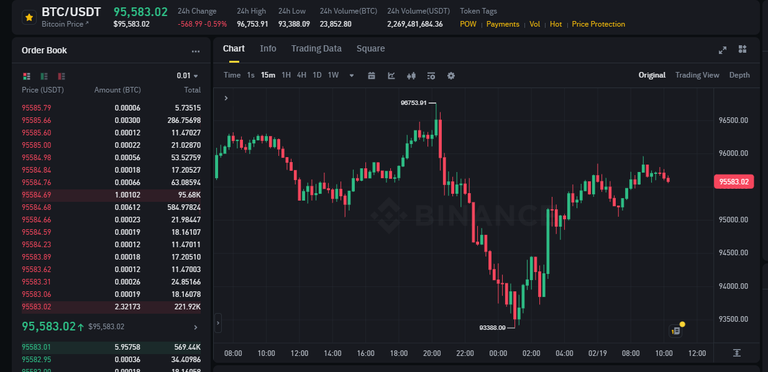The width and height of the screenshot is (768, 372).
Task: Click the POW token tag
Action: click(468, 24)
